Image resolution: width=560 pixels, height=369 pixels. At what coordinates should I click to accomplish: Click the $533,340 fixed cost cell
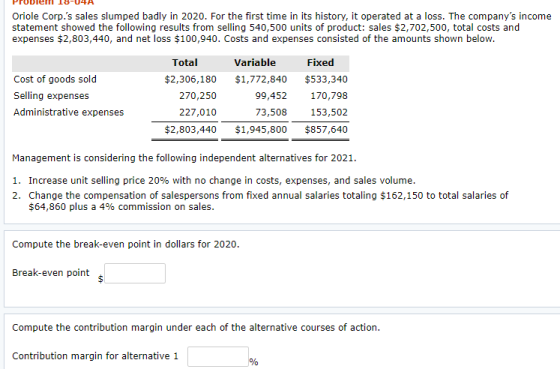click(326, 79)
